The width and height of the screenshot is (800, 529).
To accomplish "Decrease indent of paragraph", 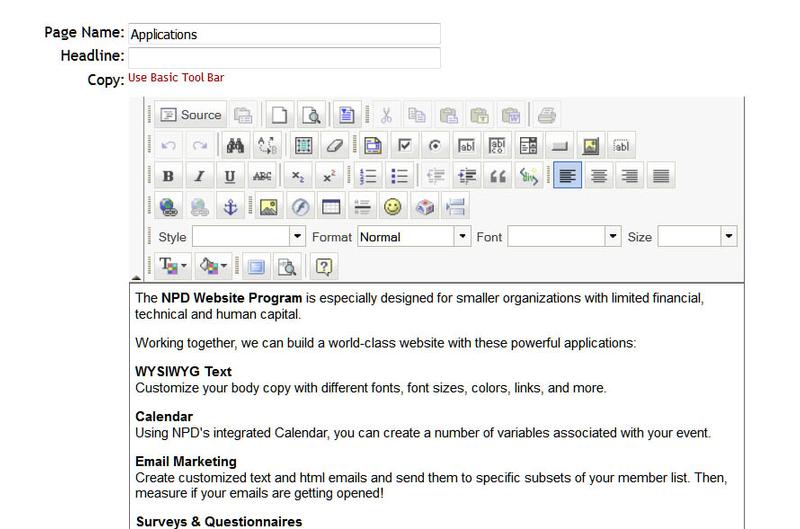I will pos(435,176).
